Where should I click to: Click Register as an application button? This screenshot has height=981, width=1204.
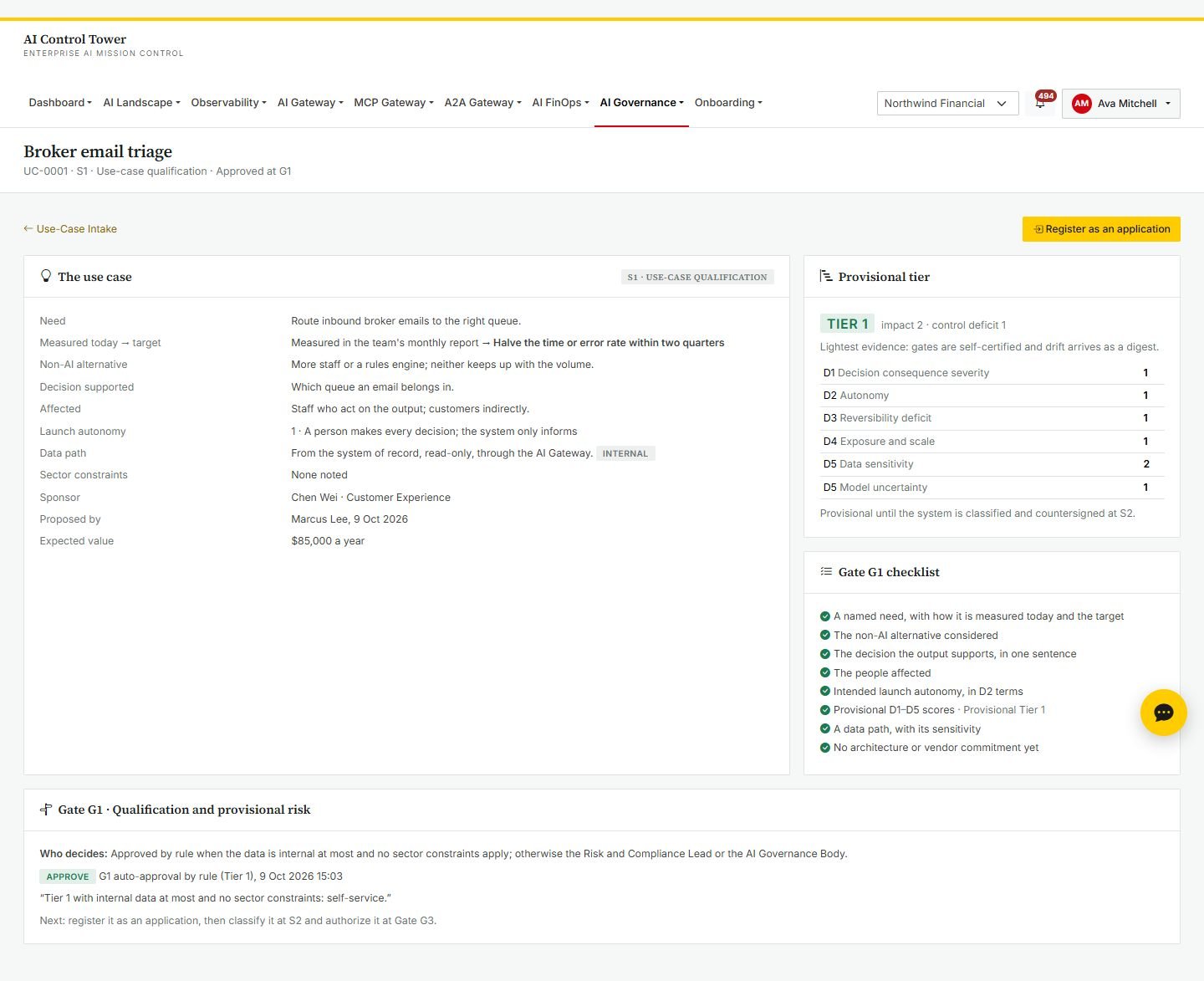(1101, 229)
